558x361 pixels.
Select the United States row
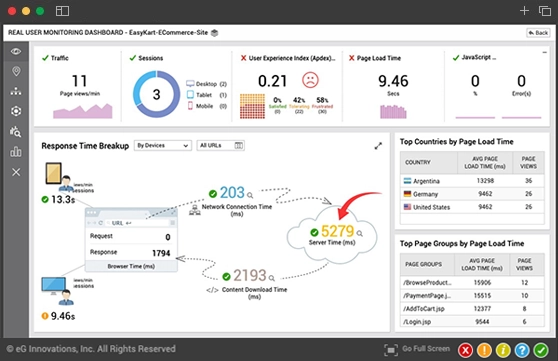pyautogui.click(x=472, y=207)
